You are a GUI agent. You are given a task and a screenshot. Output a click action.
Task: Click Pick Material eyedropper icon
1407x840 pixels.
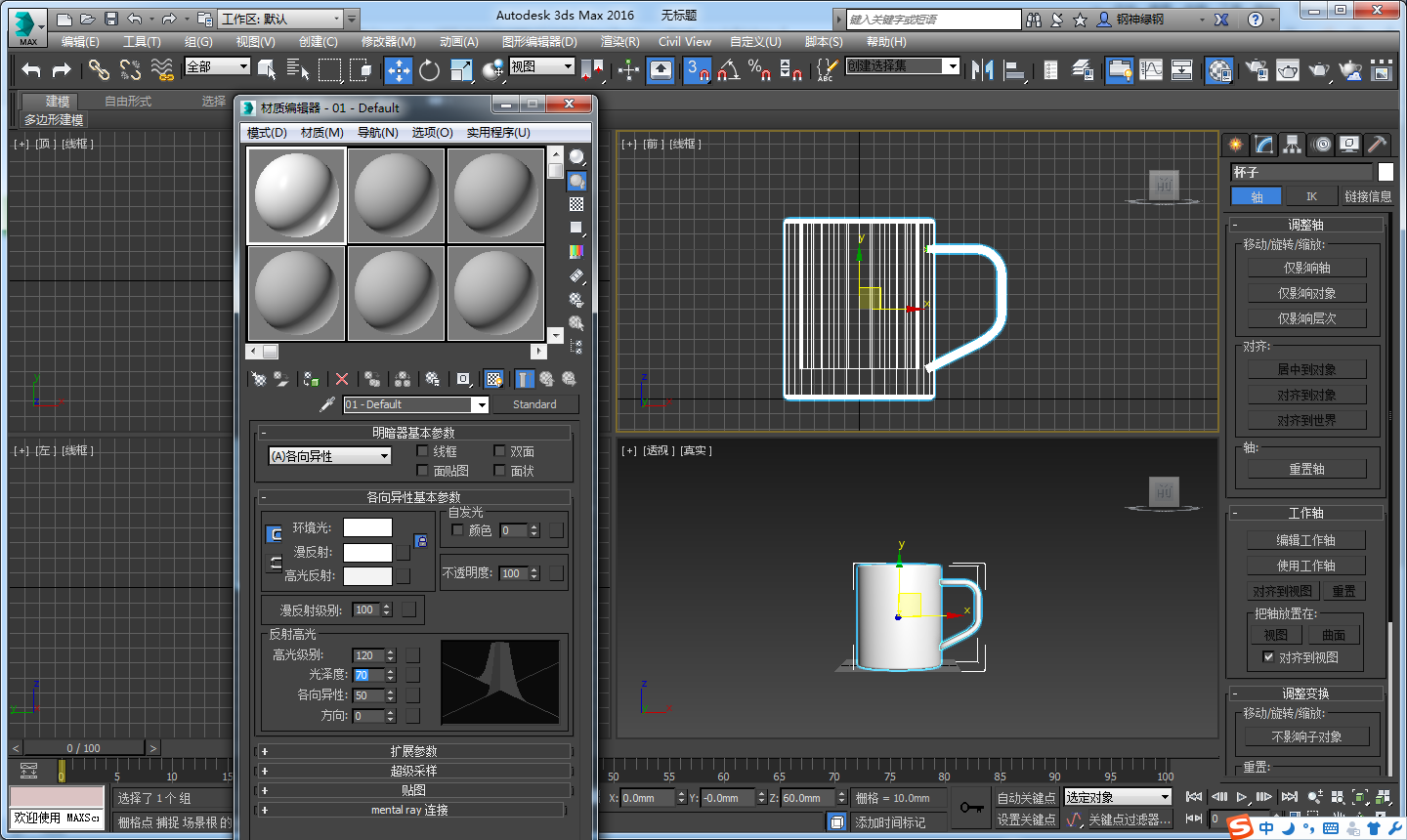click(x=327, y=404)
